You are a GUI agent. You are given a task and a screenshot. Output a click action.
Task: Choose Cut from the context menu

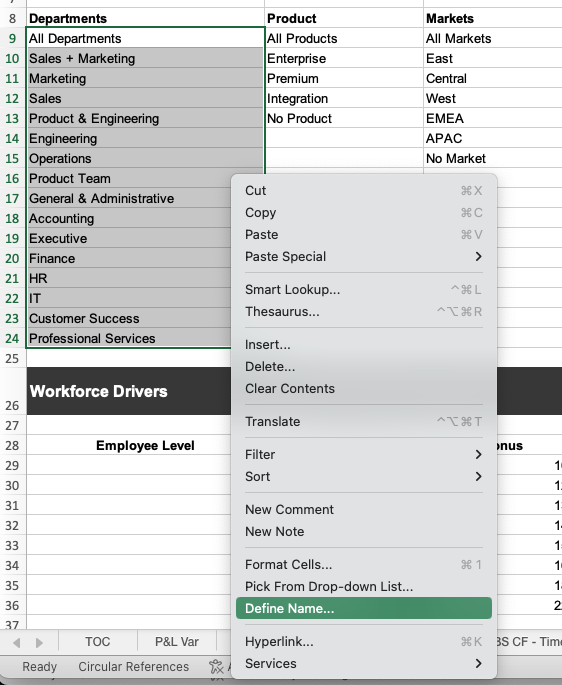pos(364,190)
